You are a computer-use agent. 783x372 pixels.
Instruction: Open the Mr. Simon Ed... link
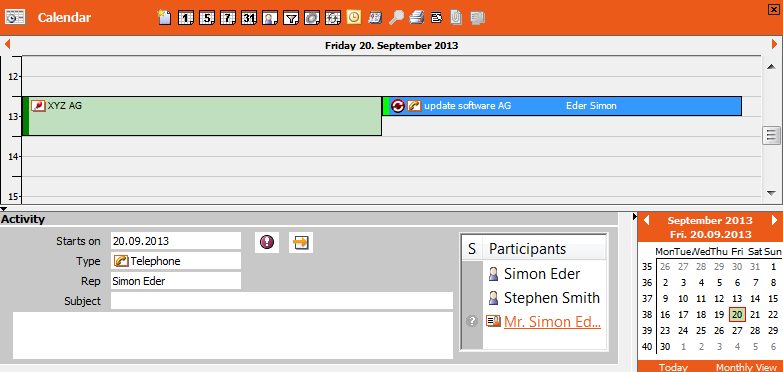click(552, 322)
